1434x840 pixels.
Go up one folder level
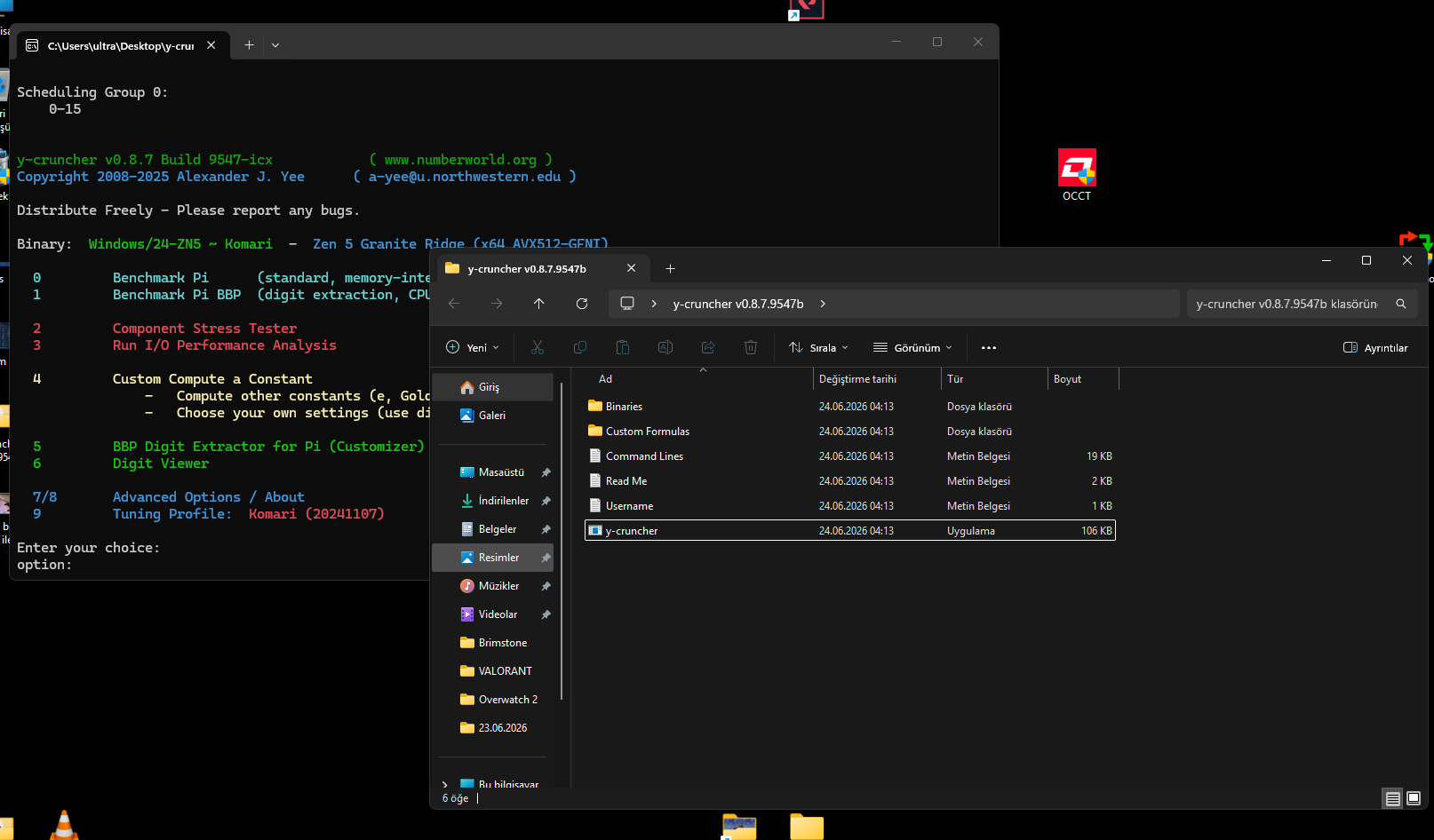[x=539, y=304]
